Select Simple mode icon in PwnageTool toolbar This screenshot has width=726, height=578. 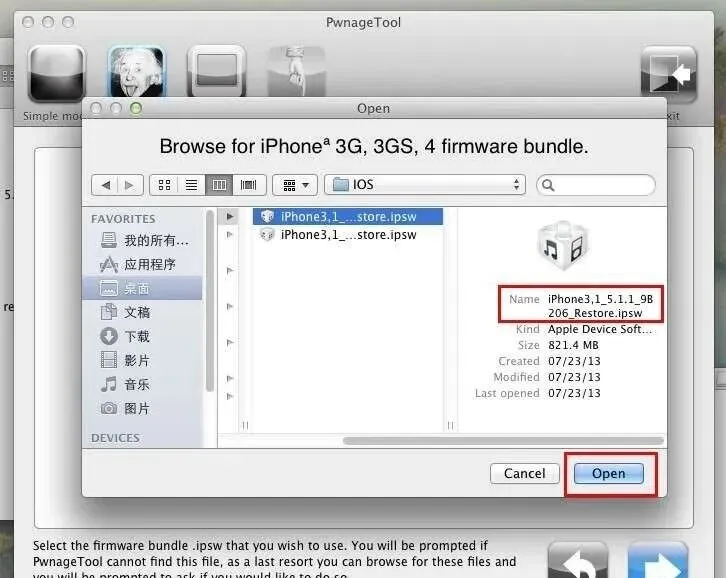(x=56, y=73)
